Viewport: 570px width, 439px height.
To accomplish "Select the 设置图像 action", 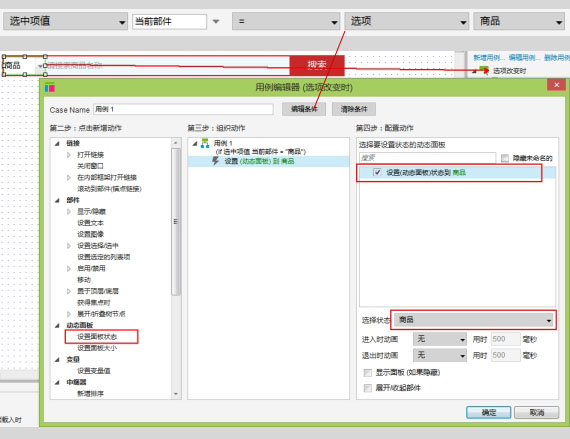I will click(91, 234).
